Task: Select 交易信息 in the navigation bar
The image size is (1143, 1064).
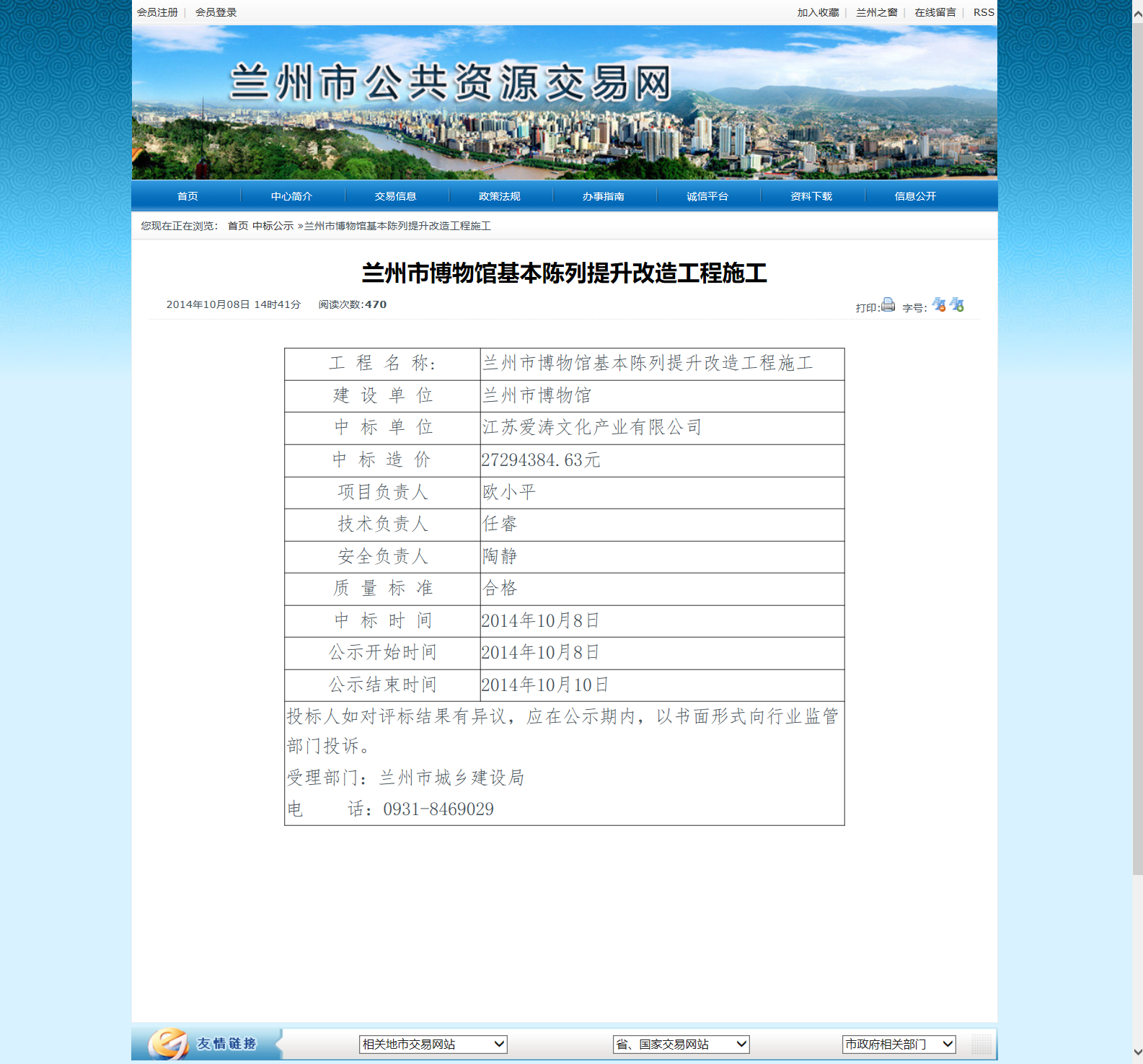Action: (x=395, y=196)
